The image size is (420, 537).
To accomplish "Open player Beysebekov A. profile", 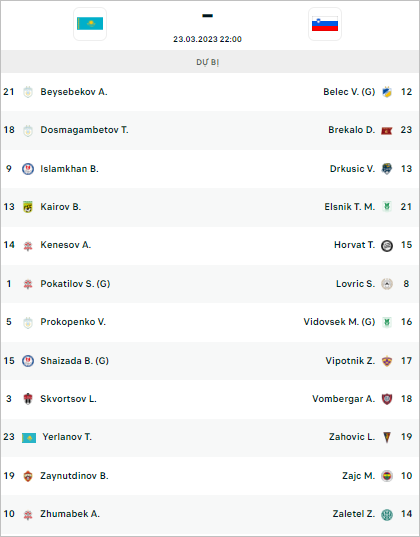I will pos(74,92).
